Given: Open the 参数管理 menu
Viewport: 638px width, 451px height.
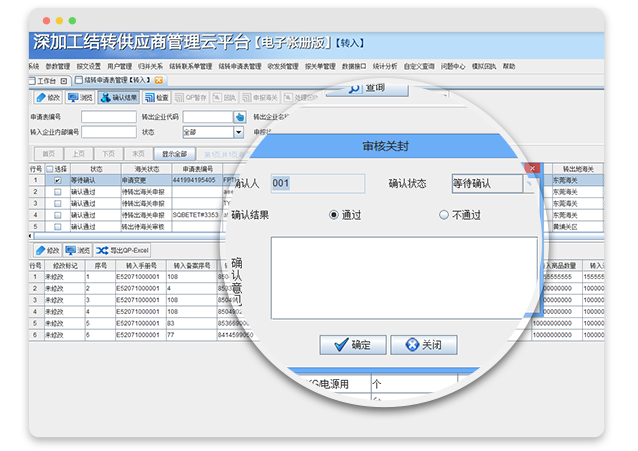Looking at the screenshot, I should tap(58, 66).
